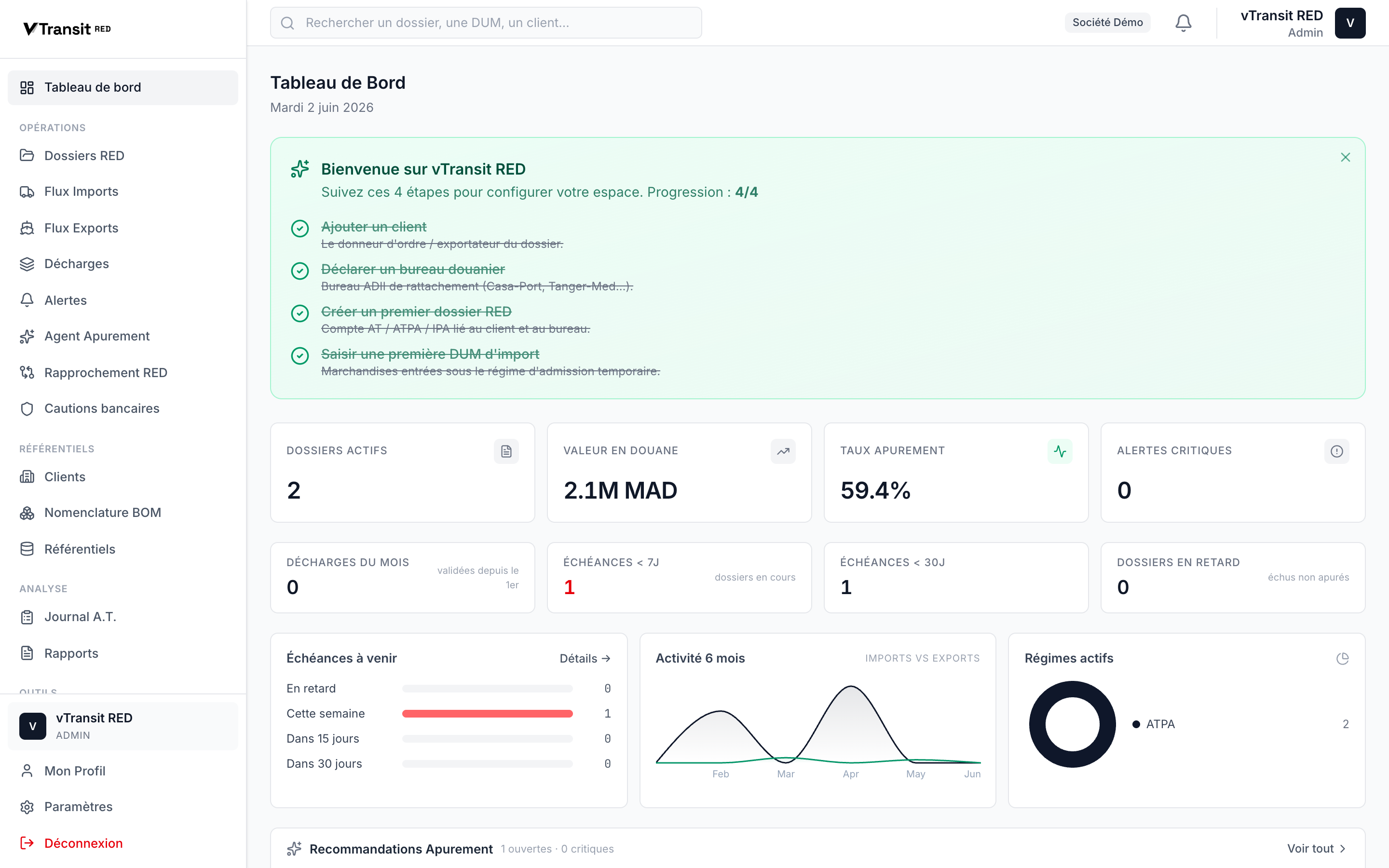This screenshot has width=1389, height=868.
Task: Click the Recommandations Apurement sparkle icon
Action: click(295, 849)
